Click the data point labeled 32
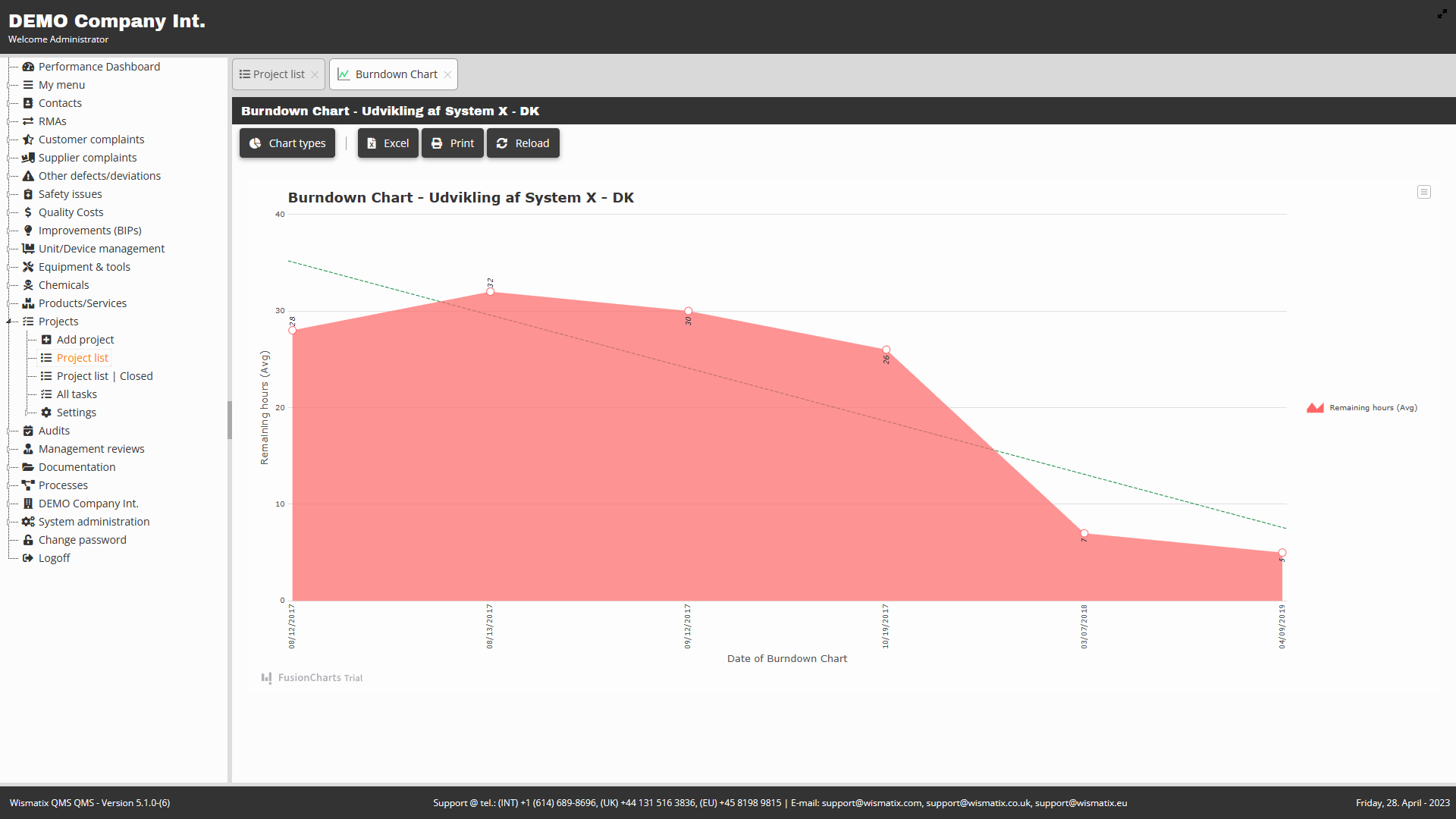The image size is (1456, 819). coord(490,292)
